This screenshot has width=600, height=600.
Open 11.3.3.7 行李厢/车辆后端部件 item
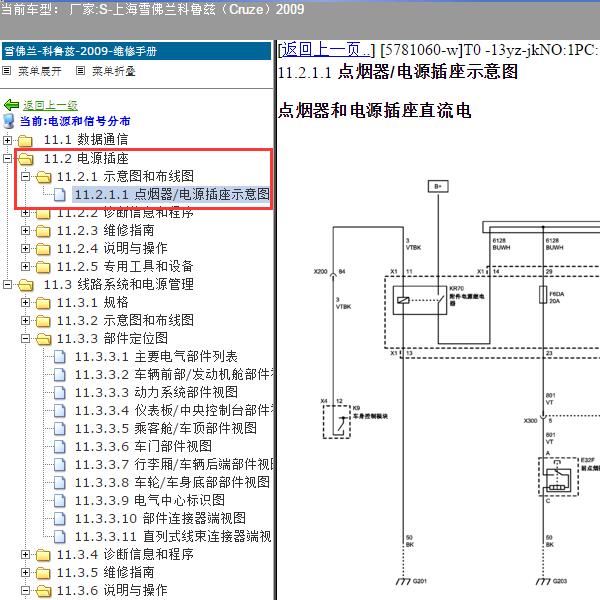[x=174, y=465]
